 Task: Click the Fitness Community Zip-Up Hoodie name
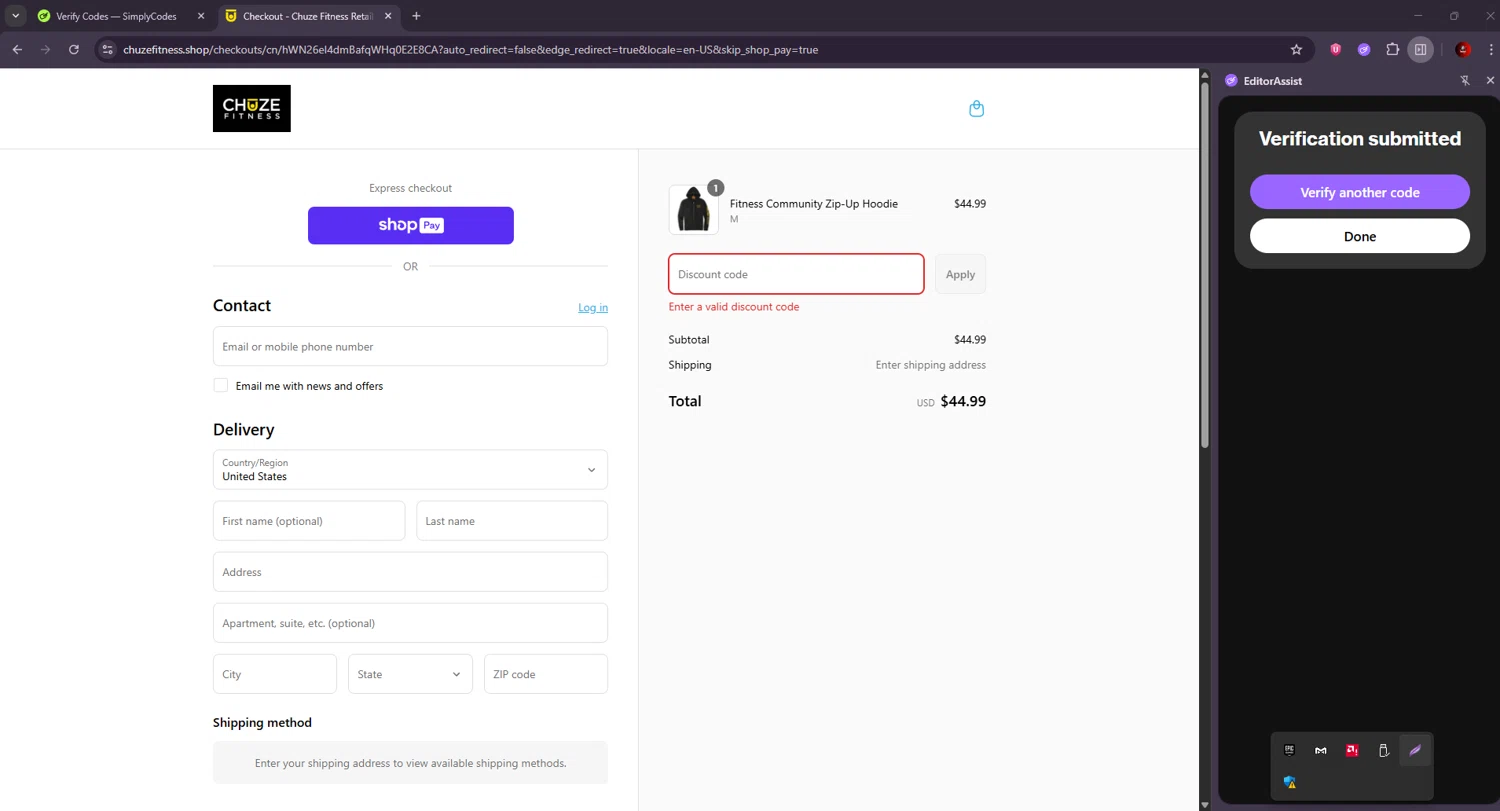point(814,204)
